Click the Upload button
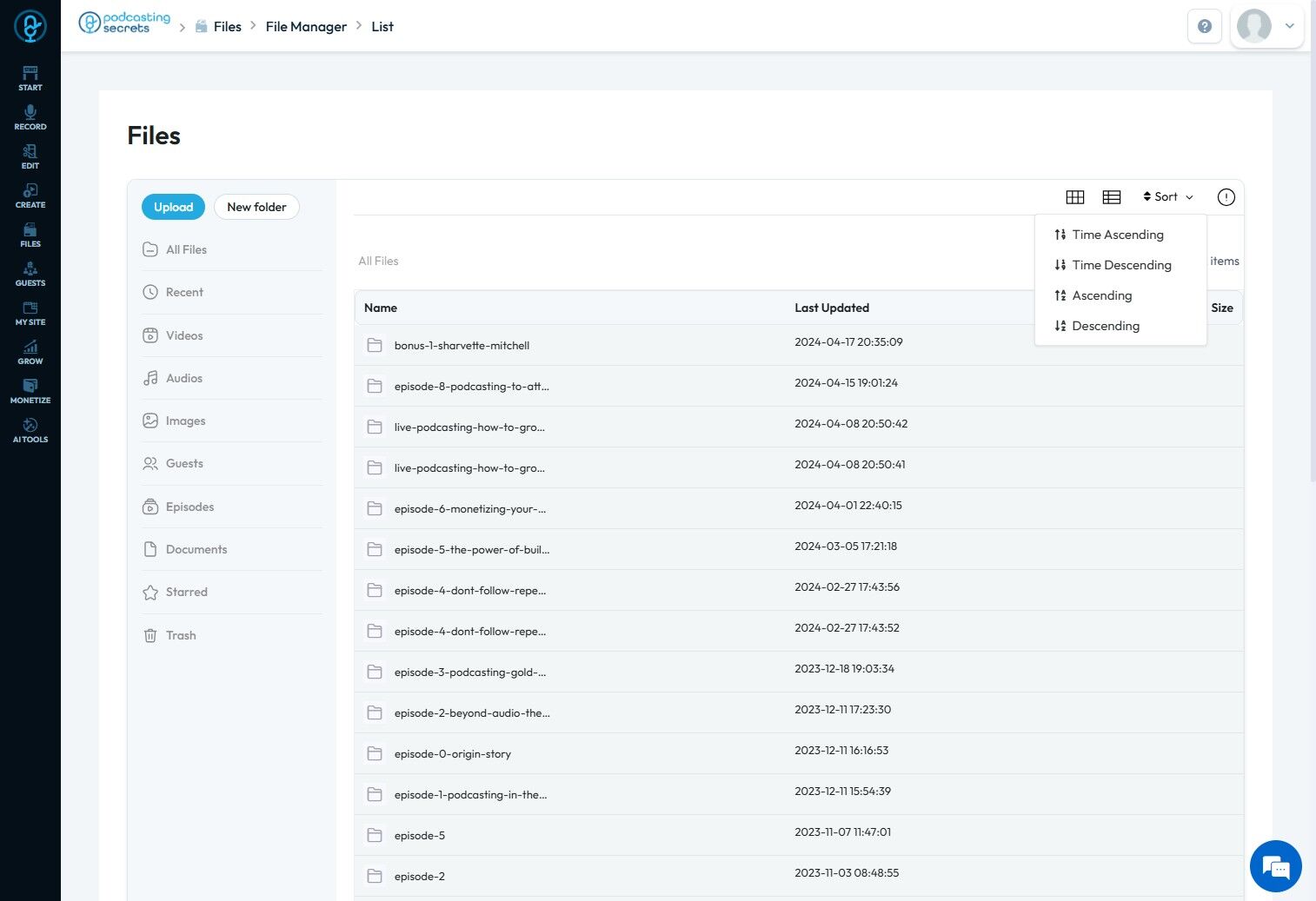 tap(173, 207)
